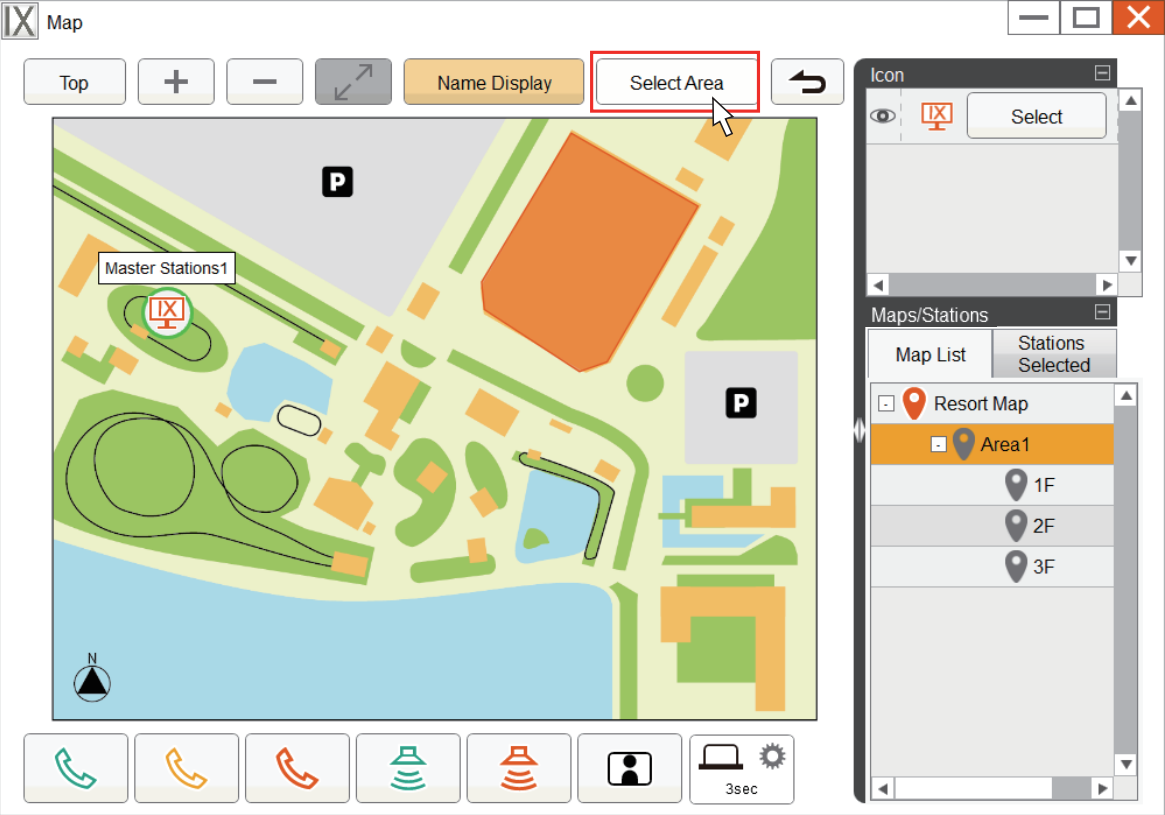Open the 3sec monitor timer settings
The height and width of the screenshot is (815, 1165).
click(x=741, y=768)
